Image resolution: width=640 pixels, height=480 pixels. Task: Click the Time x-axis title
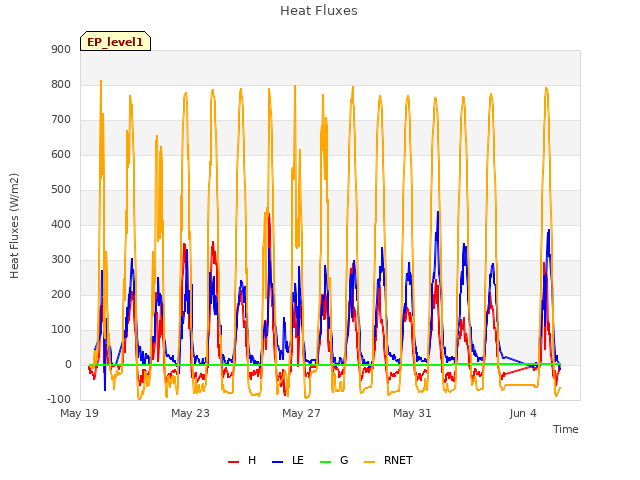(566, 429)
